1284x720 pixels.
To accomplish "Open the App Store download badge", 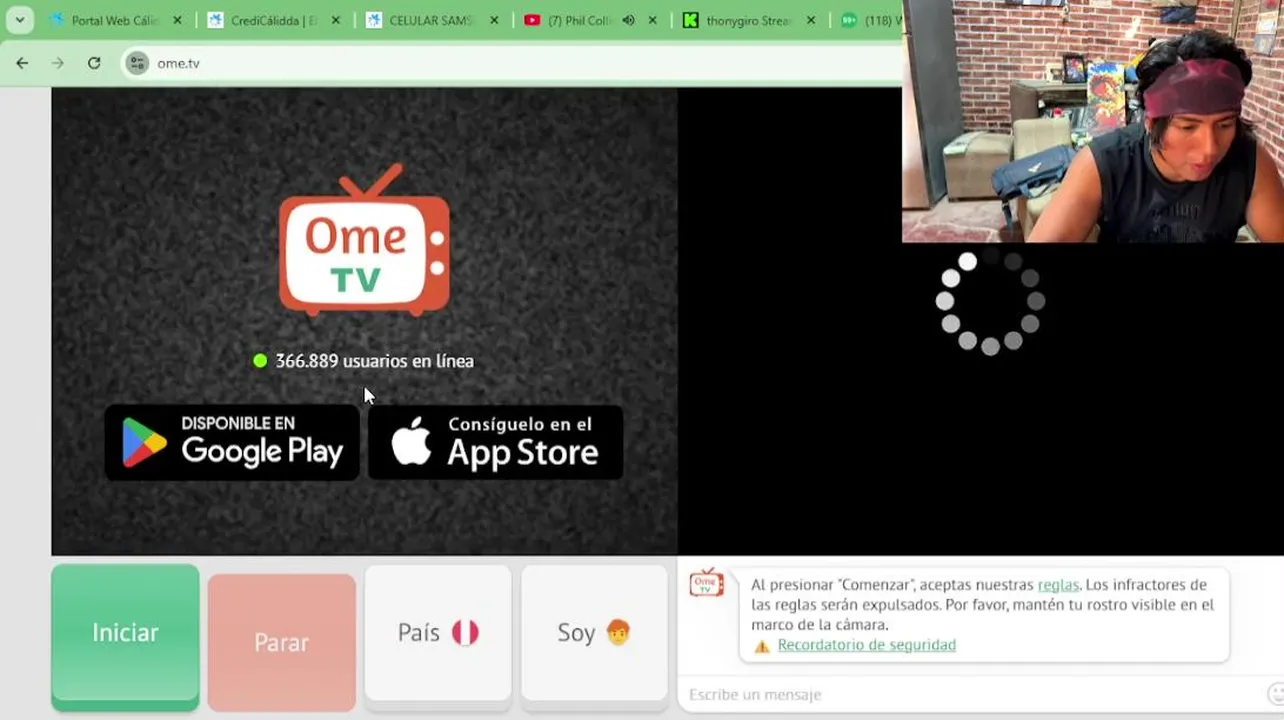I will [x=496, y=442].
